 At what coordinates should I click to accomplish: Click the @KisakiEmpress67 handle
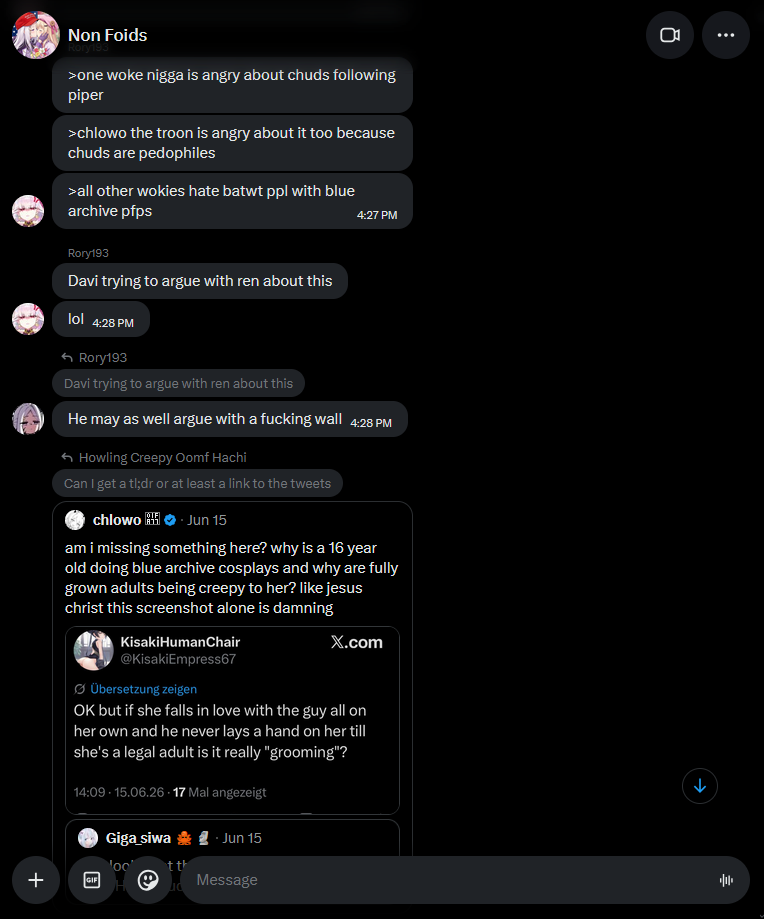click(178, 659)
